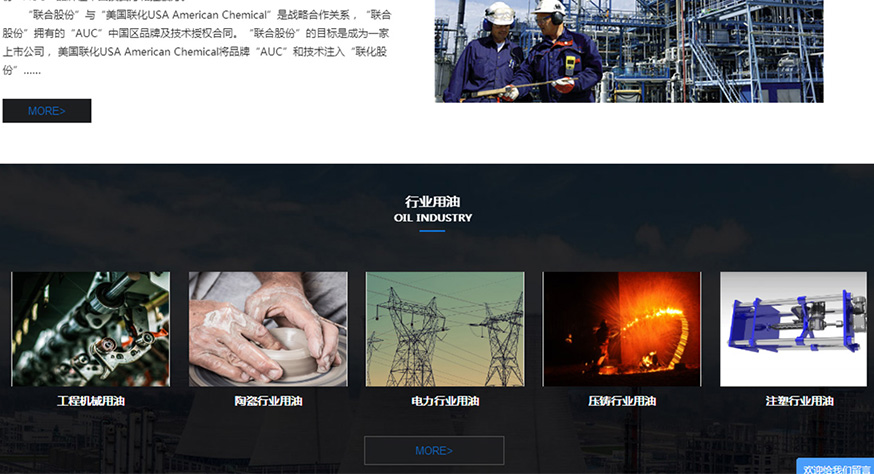The image size is (874, 474).
Task: Click the paragraph line starting "联合股份"与"美国联化
Action: 210,15
